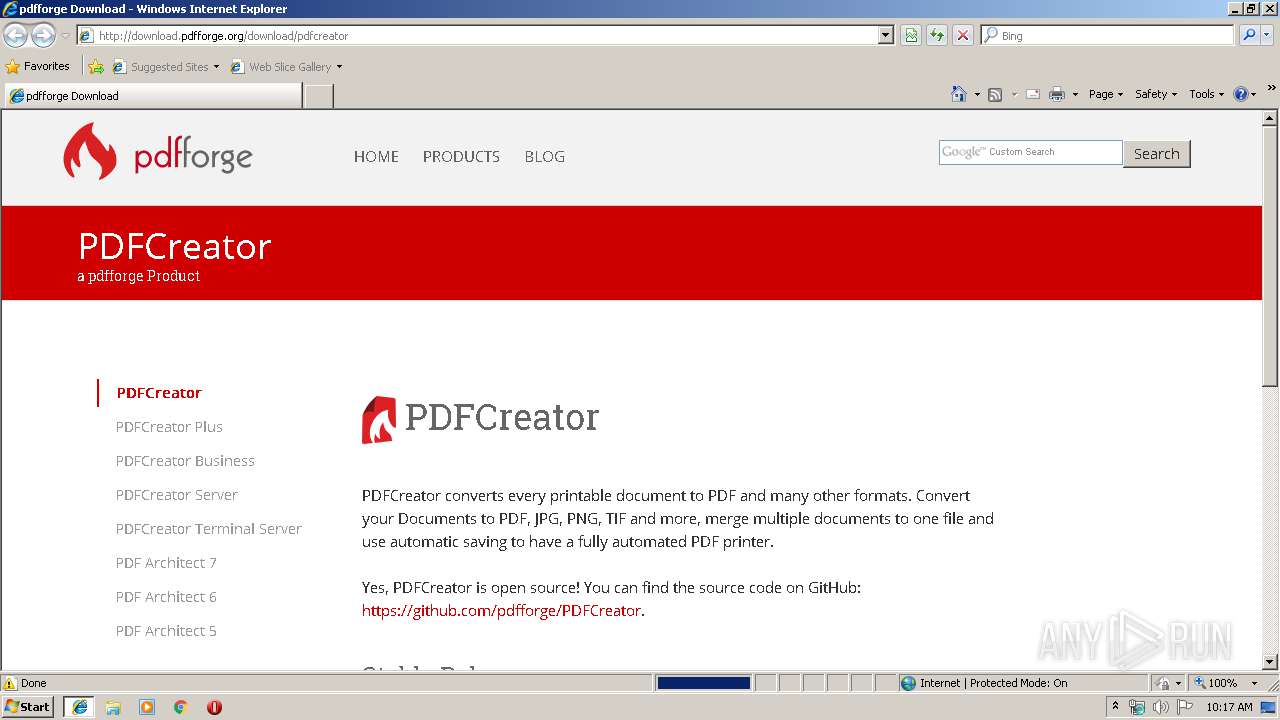Click the Search button
This screenshot has width=1280, height=720.
point(1157,154)
